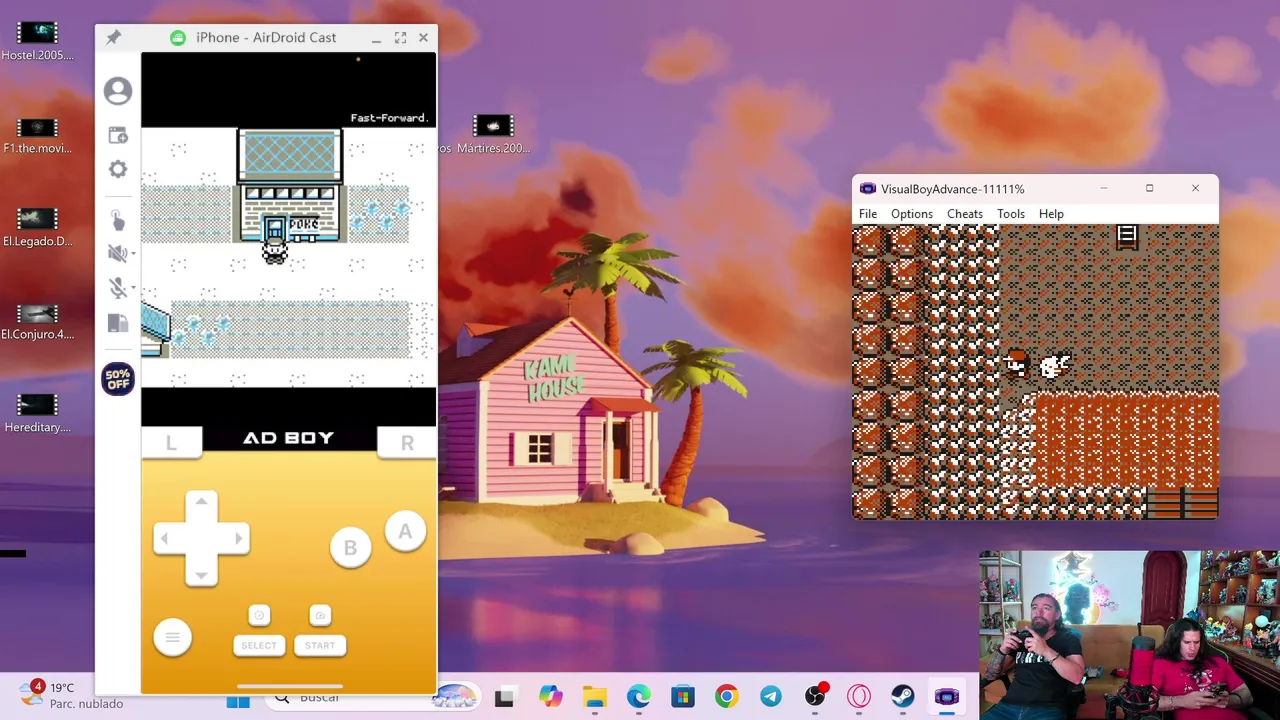Open AirDroid Cast settings gear
1280x720 pixels.
(118, 169)
